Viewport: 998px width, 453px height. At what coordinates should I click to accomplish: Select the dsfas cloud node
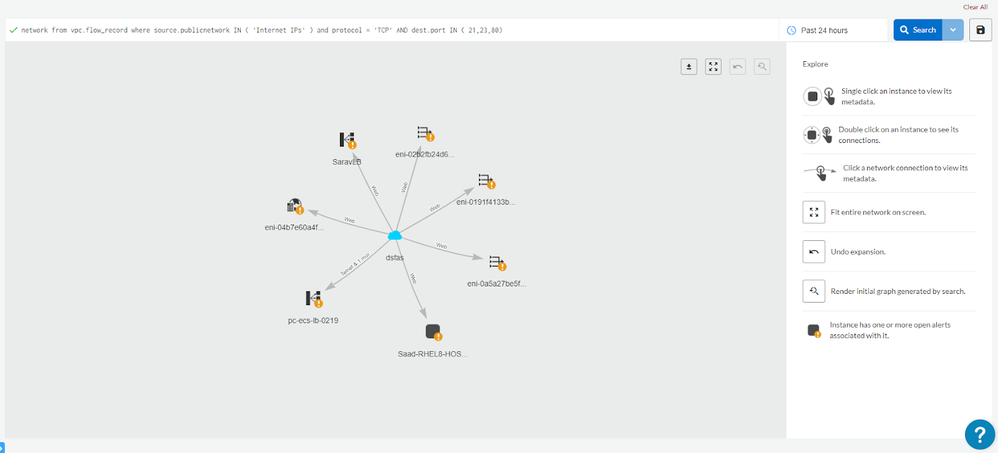395,236
